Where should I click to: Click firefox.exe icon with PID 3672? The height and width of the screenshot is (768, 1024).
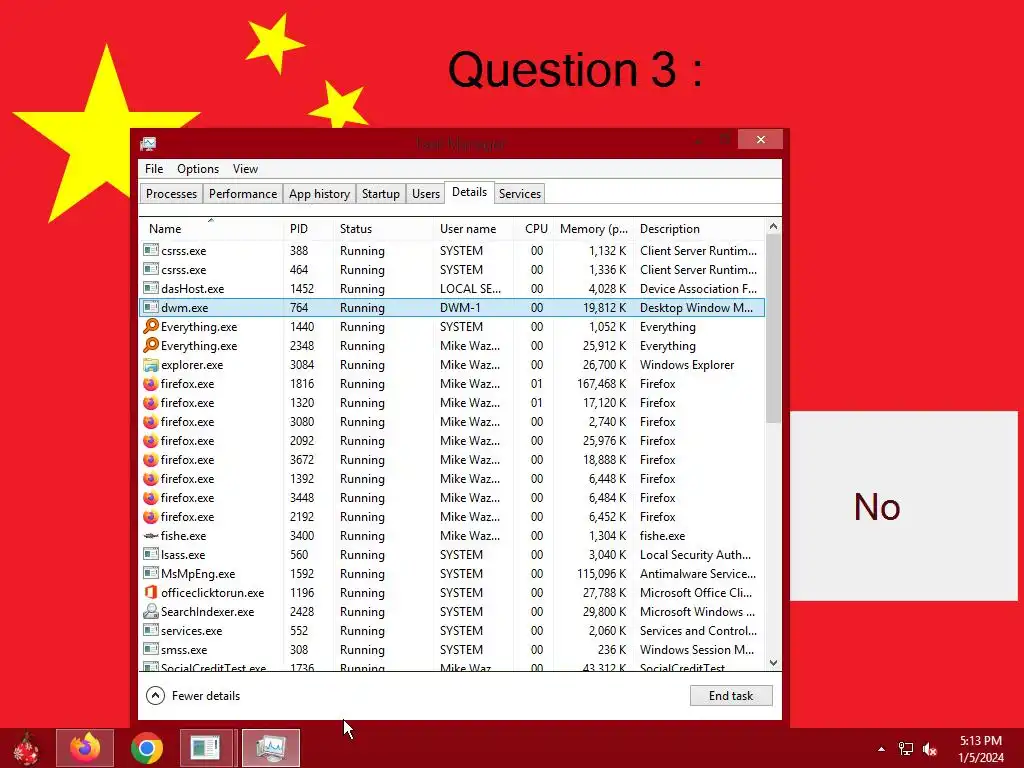tap(151, 459)
